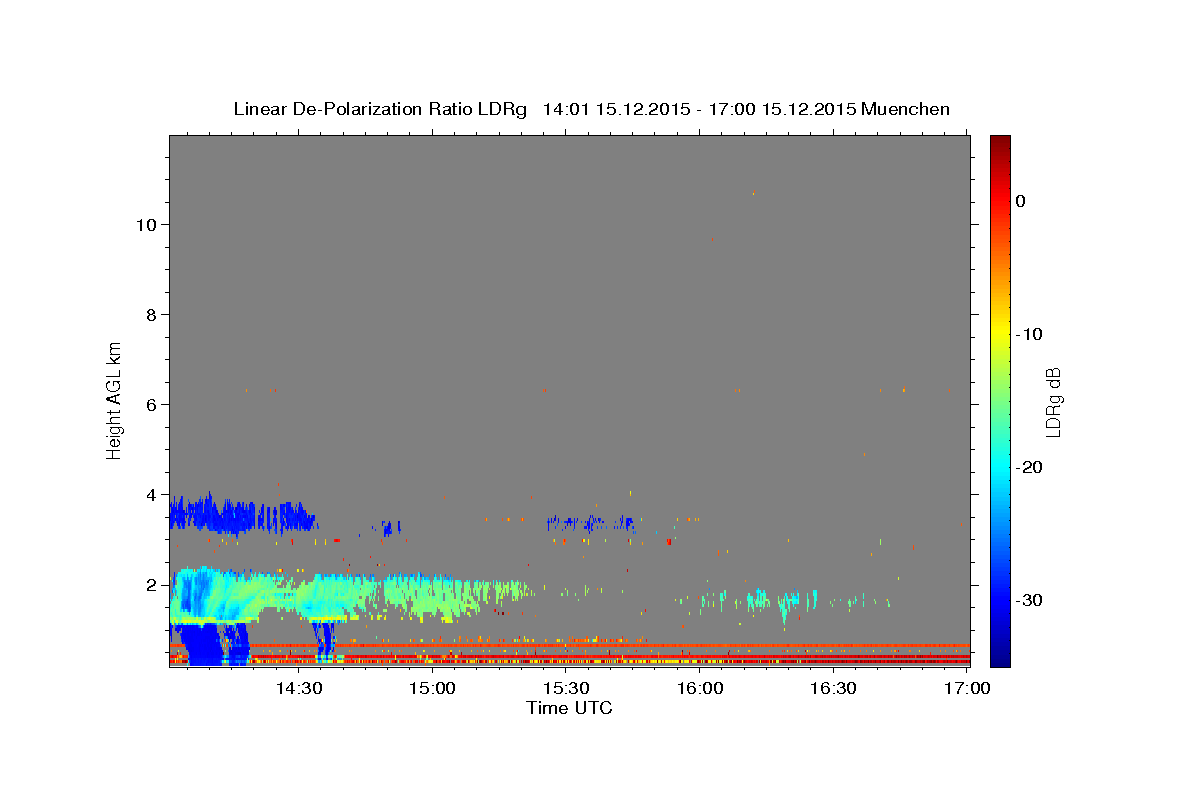This screenshot has width=1200, height=800.
Task: Click the "LDRg dB" colorbar label
Action: coord(1052,400)
